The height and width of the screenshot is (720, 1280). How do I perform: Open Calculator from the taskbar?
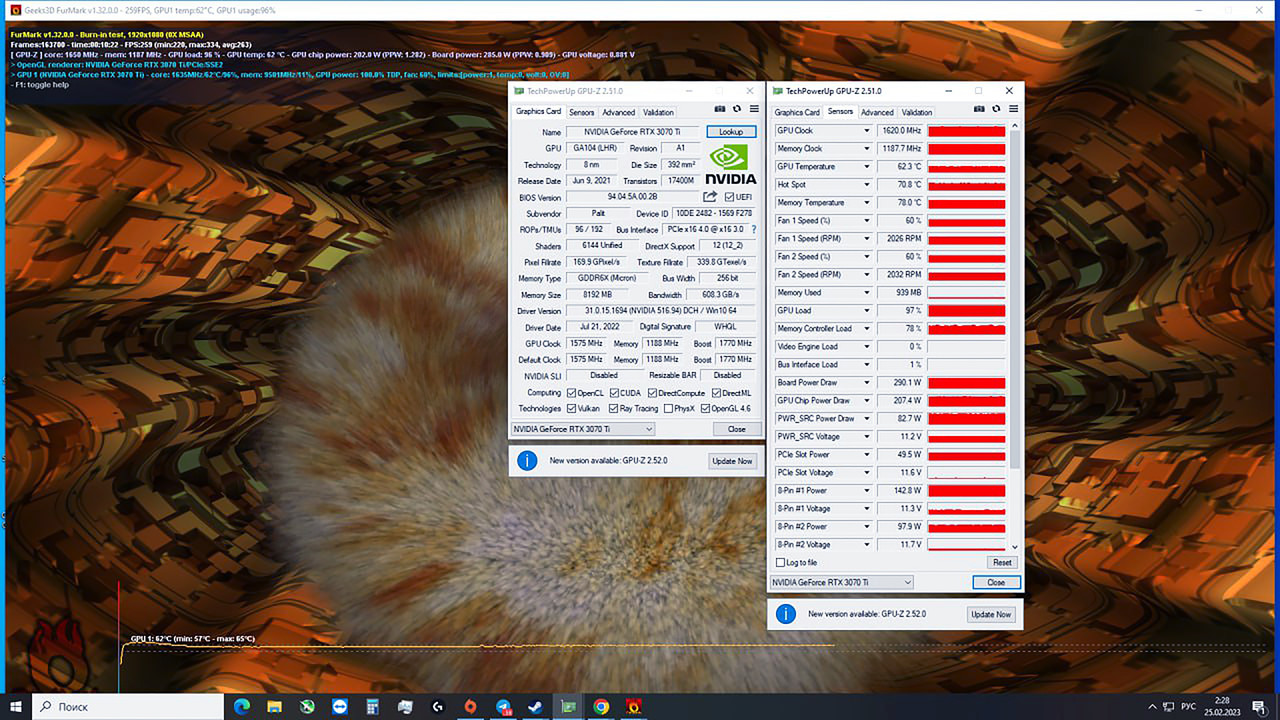click(x=372, y=706)
